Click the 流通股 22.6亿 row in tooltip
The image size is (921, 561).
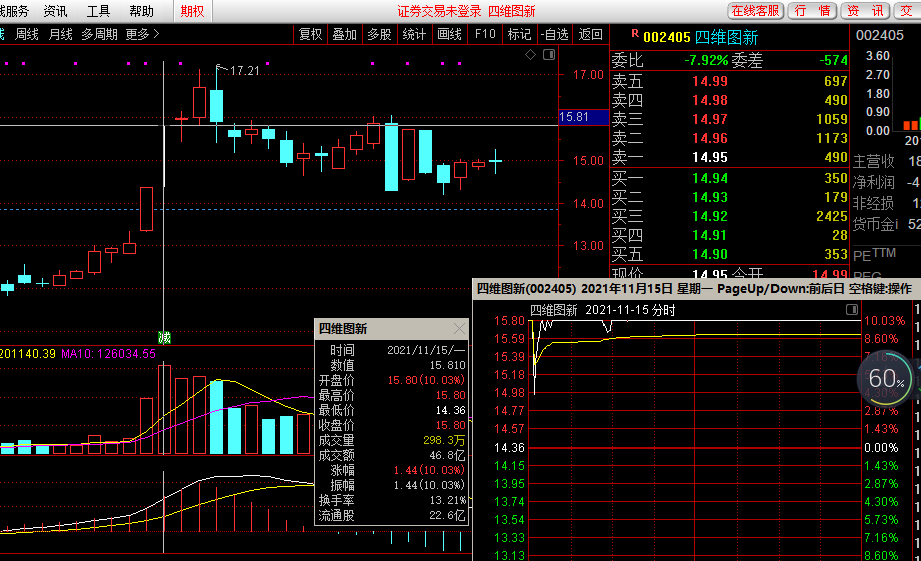(x=391, y=515)
